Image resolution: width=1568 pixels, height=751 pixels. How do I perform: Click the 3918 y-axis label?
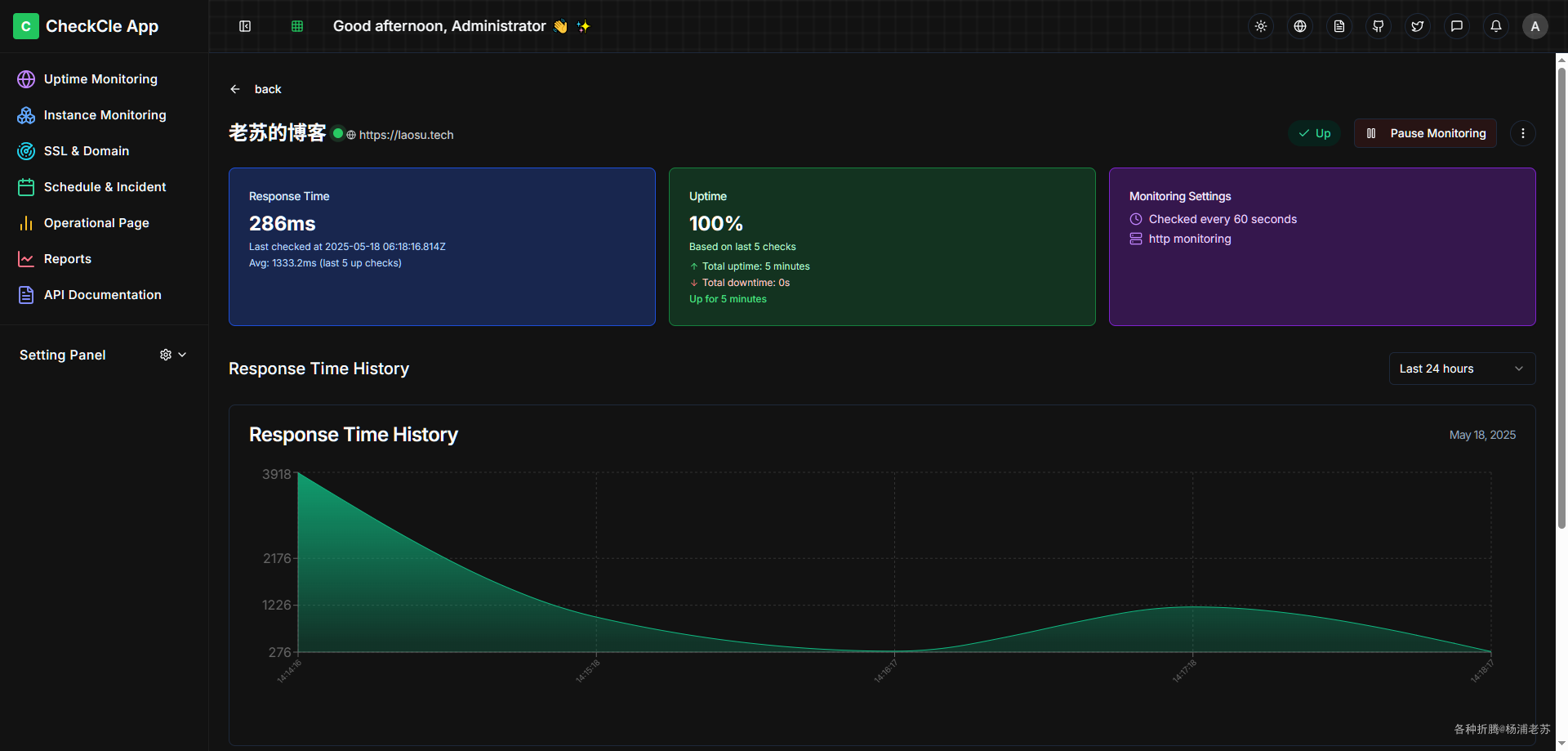277,474
